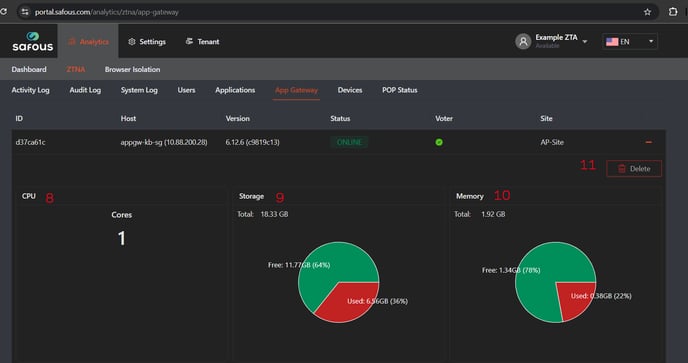The height and width of the screenshot is (363, 688).
Task: Open the POP Status tab
Action: pyautogui.click(x=399, y=90)
